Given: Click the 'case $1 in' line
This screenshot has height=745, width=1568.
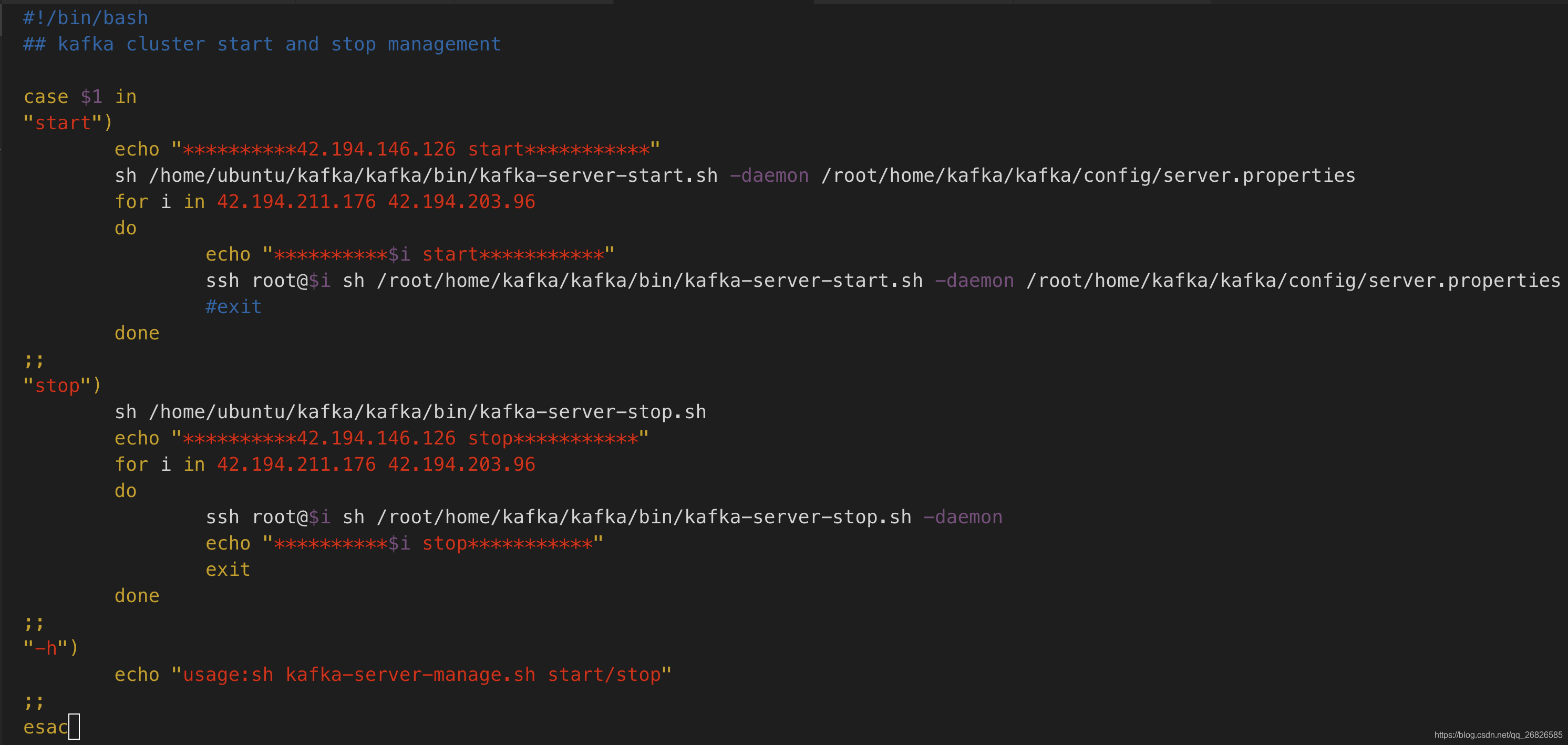Looking at the screenshot, I should (80, 96).
